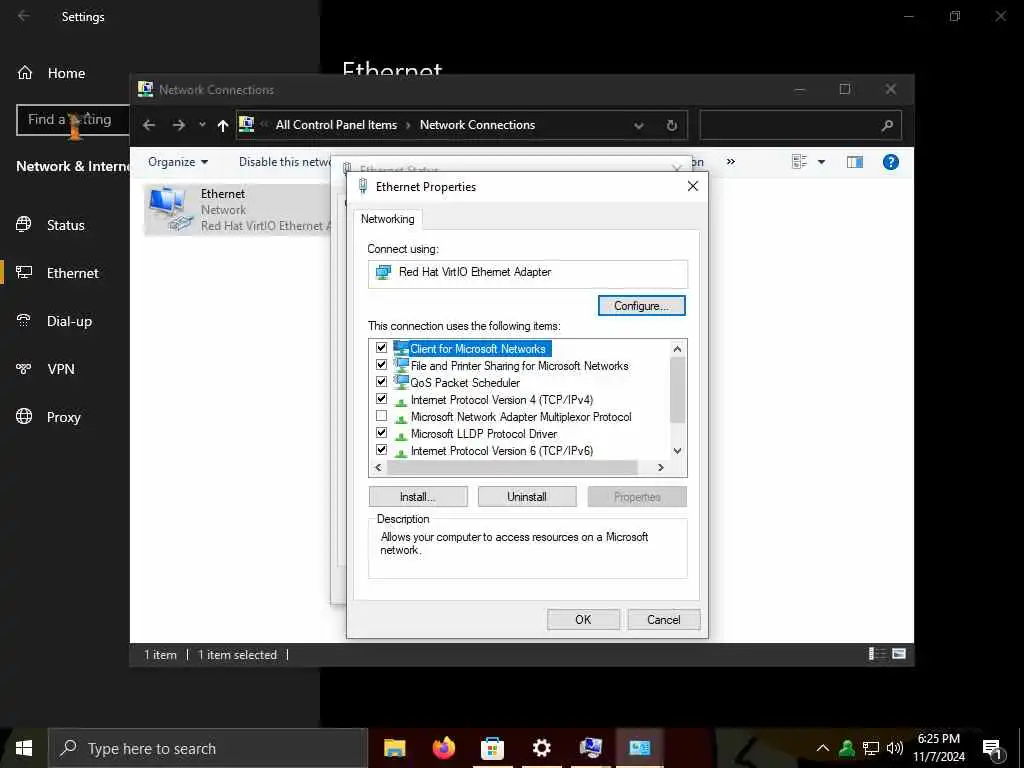The height and width of the screenshot is (768, 1024).
Task: Open Network Connections help
Action: click(891, 162)
